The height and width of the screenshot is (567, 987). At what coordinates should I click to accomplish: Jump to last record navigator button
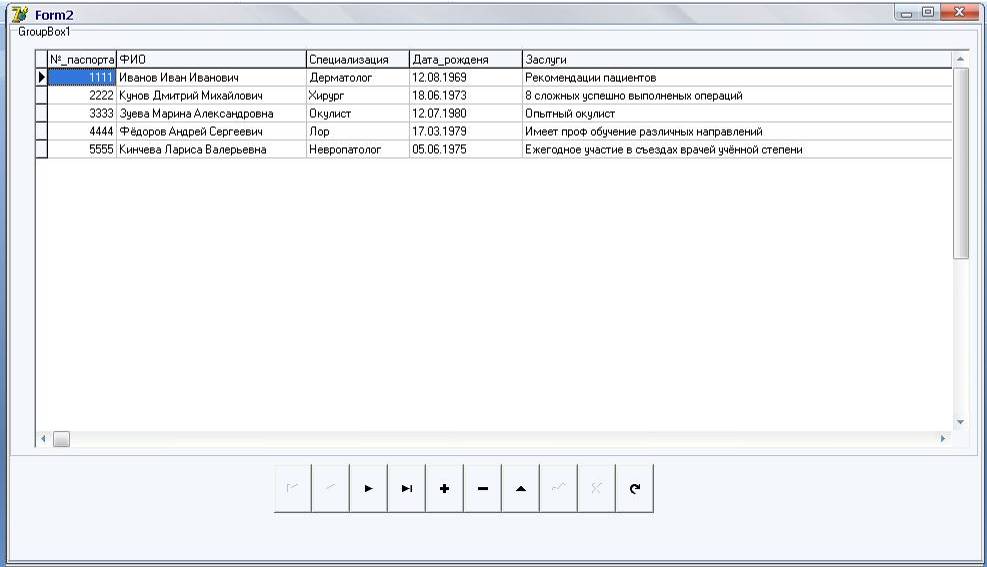click(x=407, y=488)
